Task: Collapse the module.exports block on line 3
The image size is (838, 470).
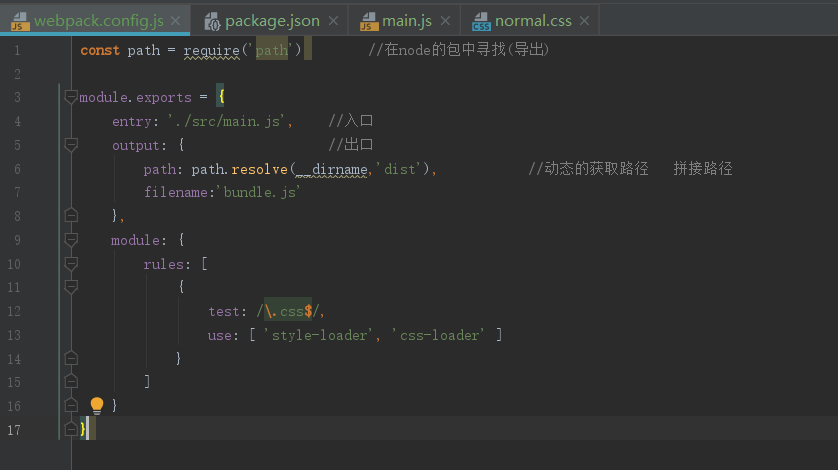Action: tap(71, 97)
